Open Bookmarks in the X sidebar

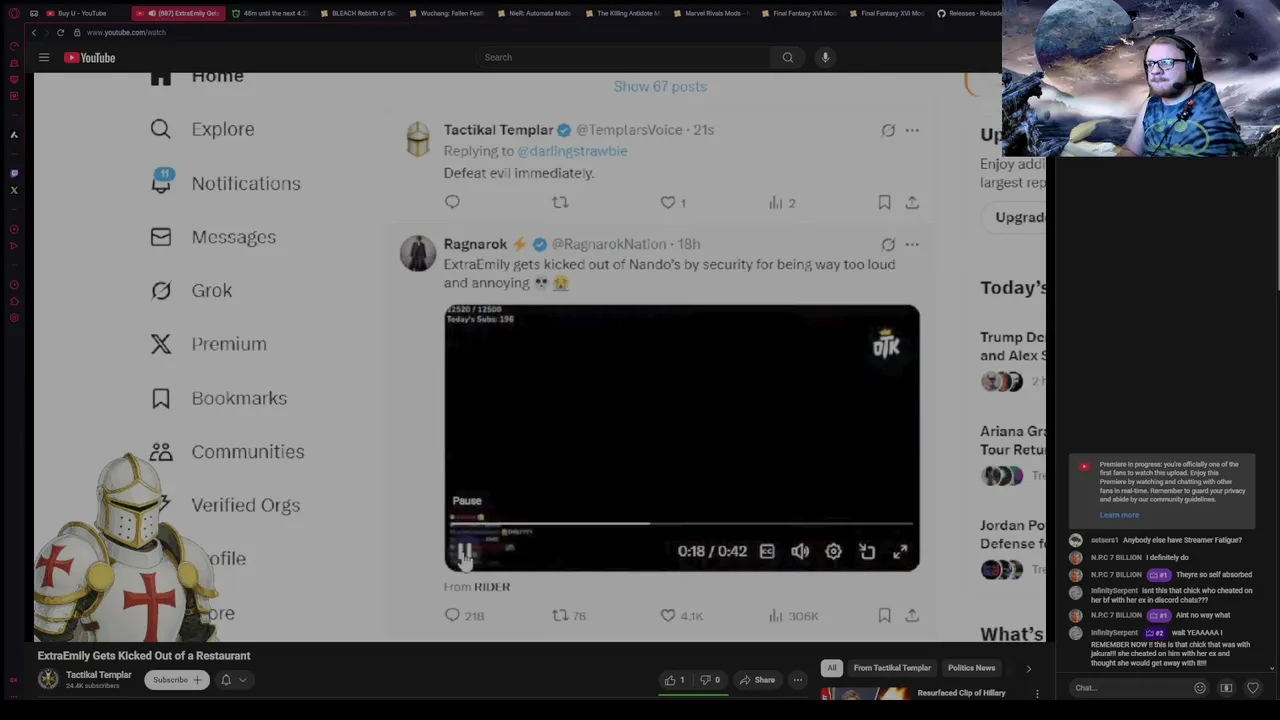[x=219, y=398]
